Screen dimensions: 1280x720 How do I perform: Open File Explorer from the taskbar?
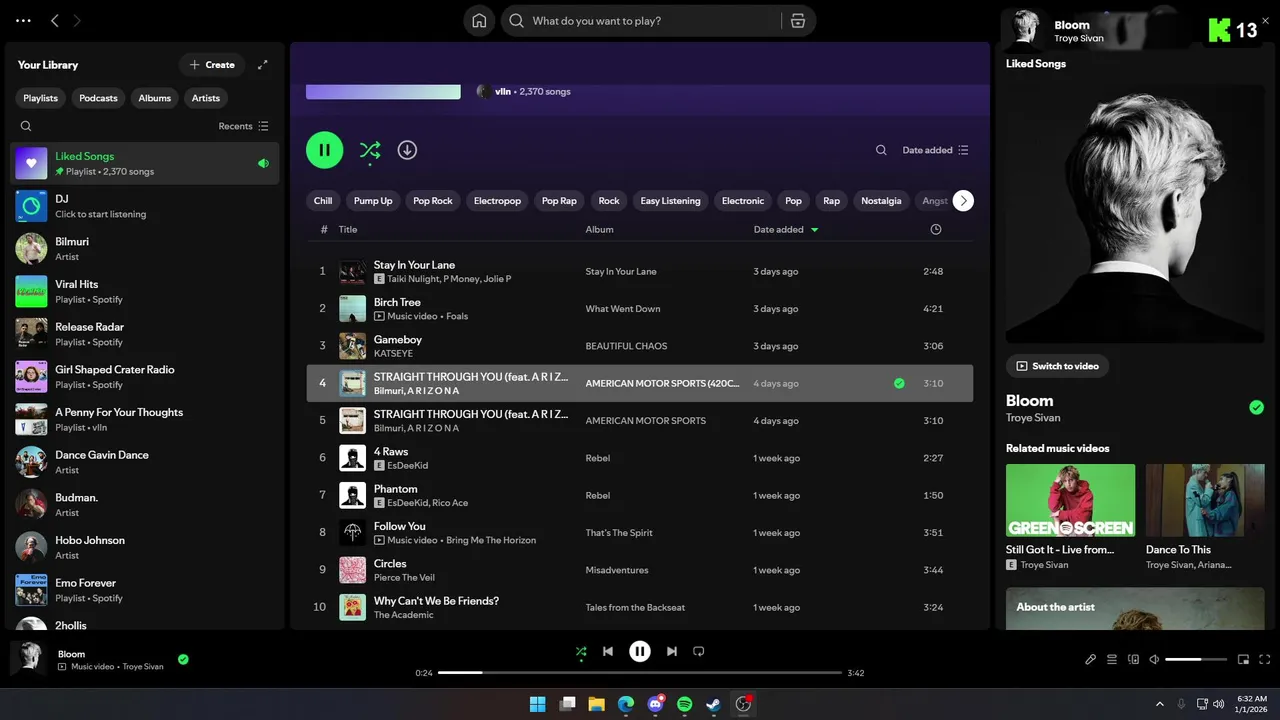tap(597, 704)
